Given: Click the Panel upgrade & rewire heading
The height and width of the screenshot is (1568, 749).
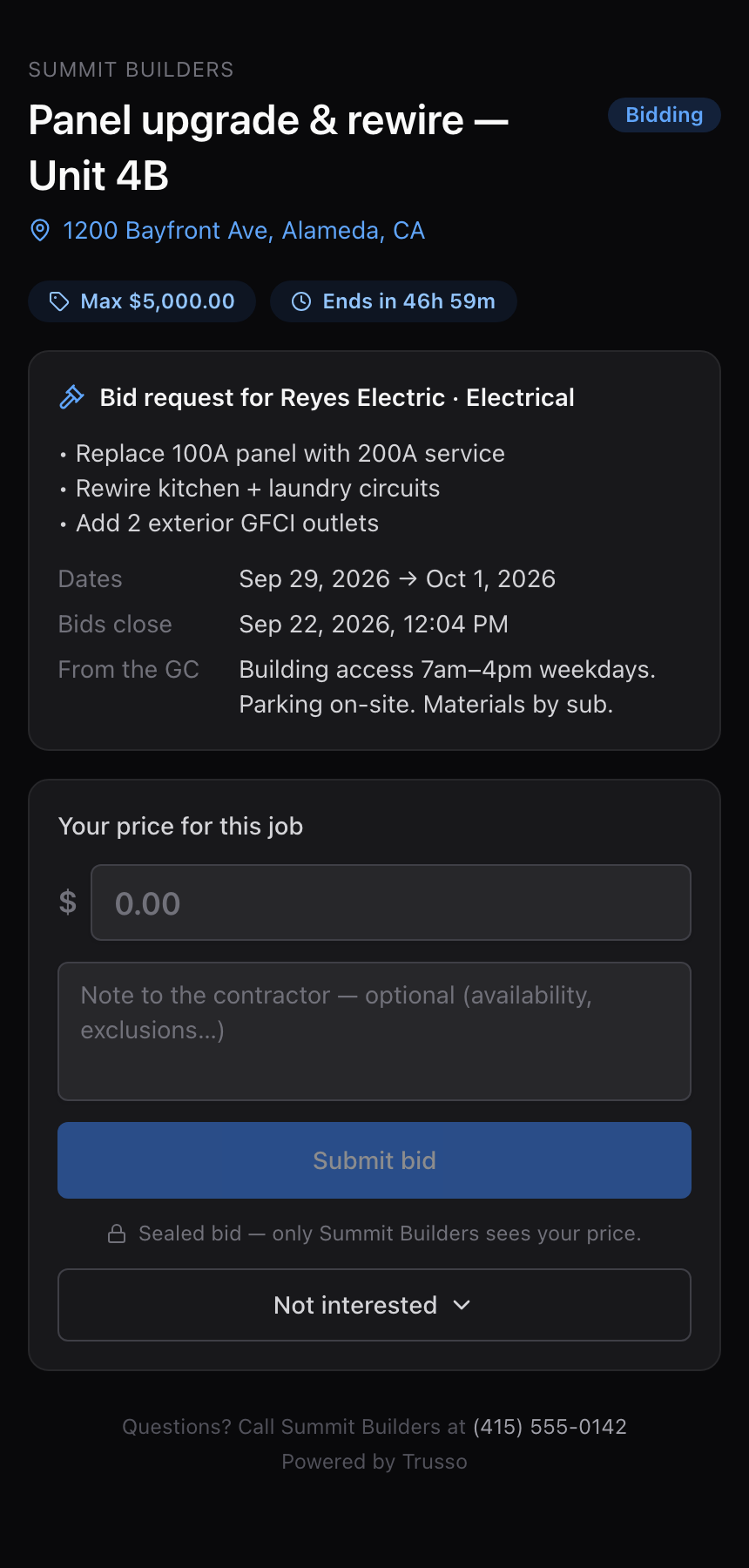Looking at the screenshot, I should [x=268, y=148].
